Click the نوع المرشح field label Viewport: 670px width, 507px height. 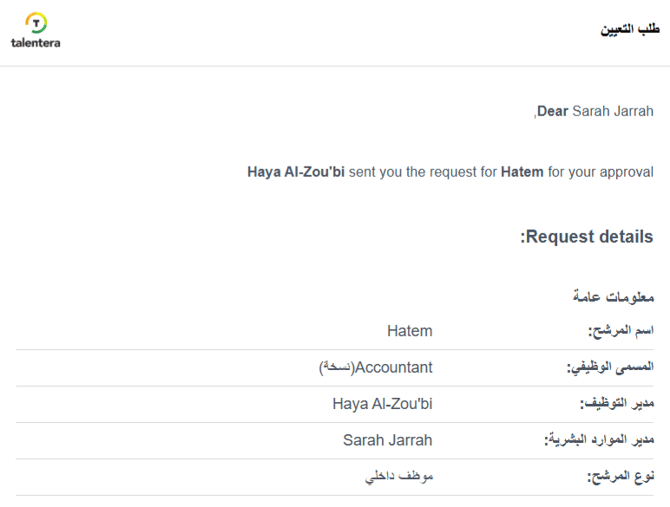622,476
